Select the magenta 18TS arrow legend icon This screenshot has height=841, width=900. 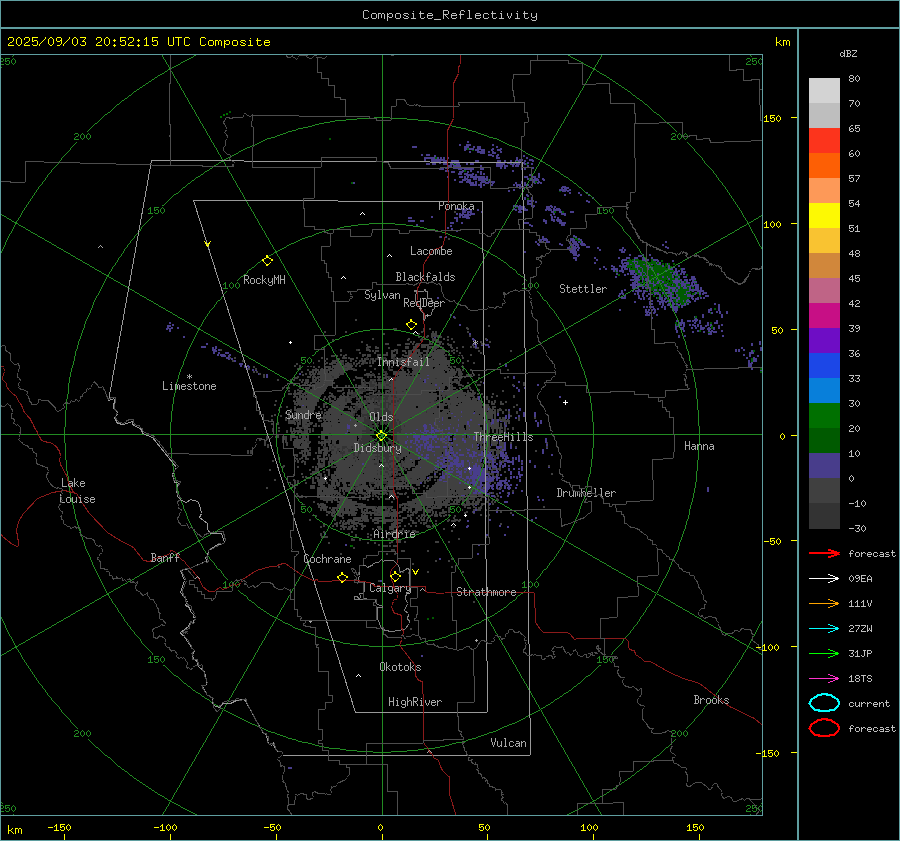point(824,678)
